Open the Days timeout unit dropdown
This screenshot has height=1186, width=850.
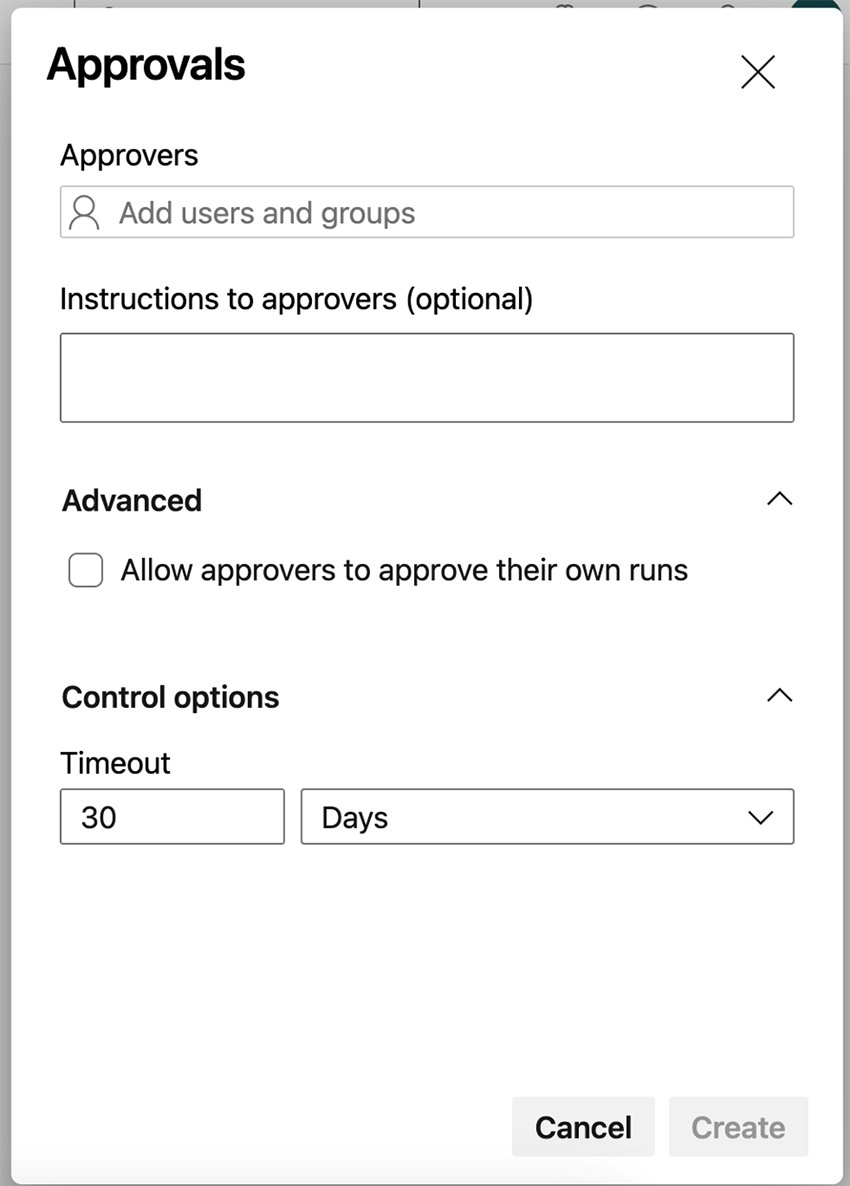548,817
